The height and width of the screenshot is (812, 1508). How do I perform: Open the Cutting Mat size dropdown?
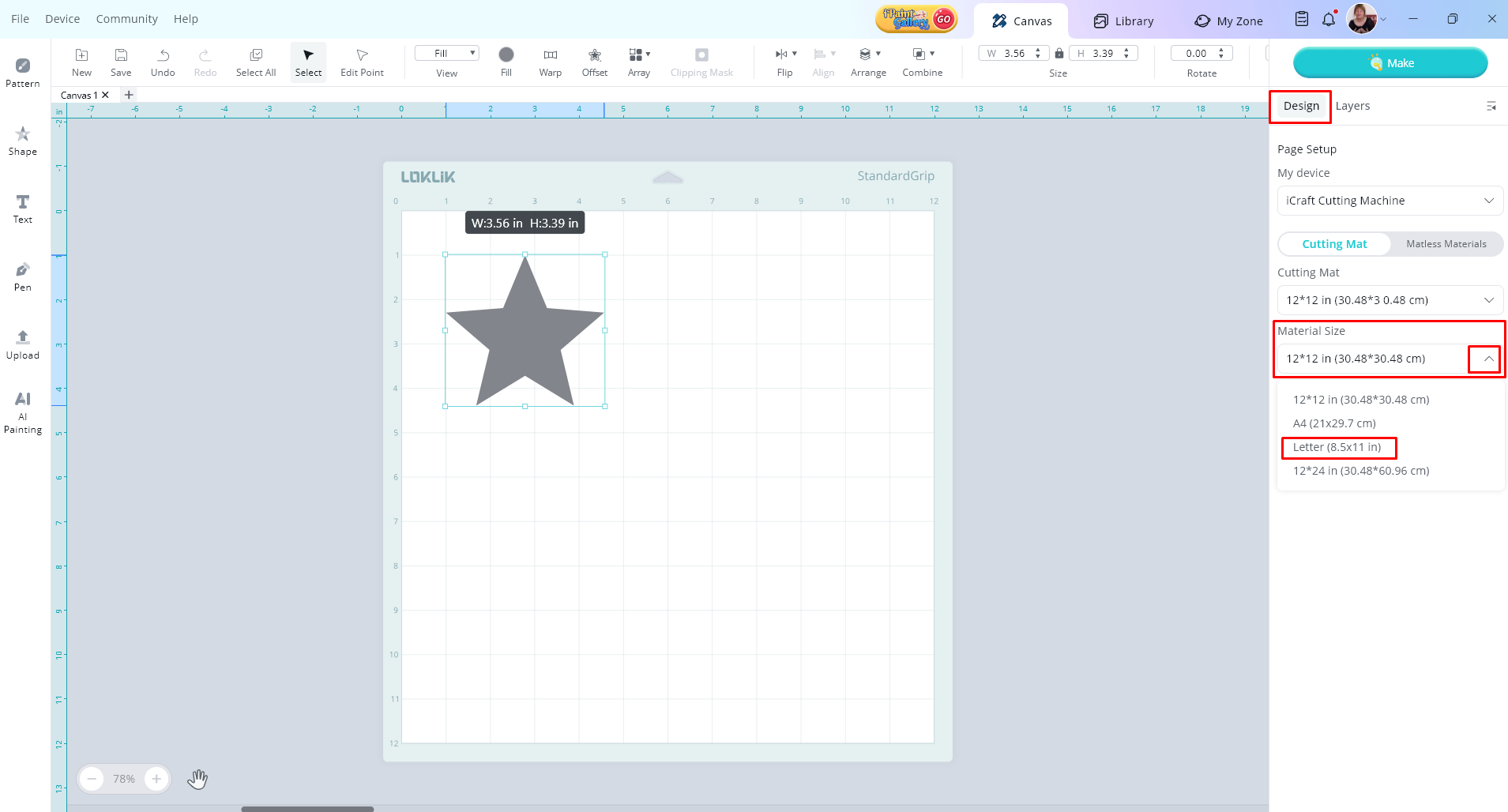(x=1390, y=300)
